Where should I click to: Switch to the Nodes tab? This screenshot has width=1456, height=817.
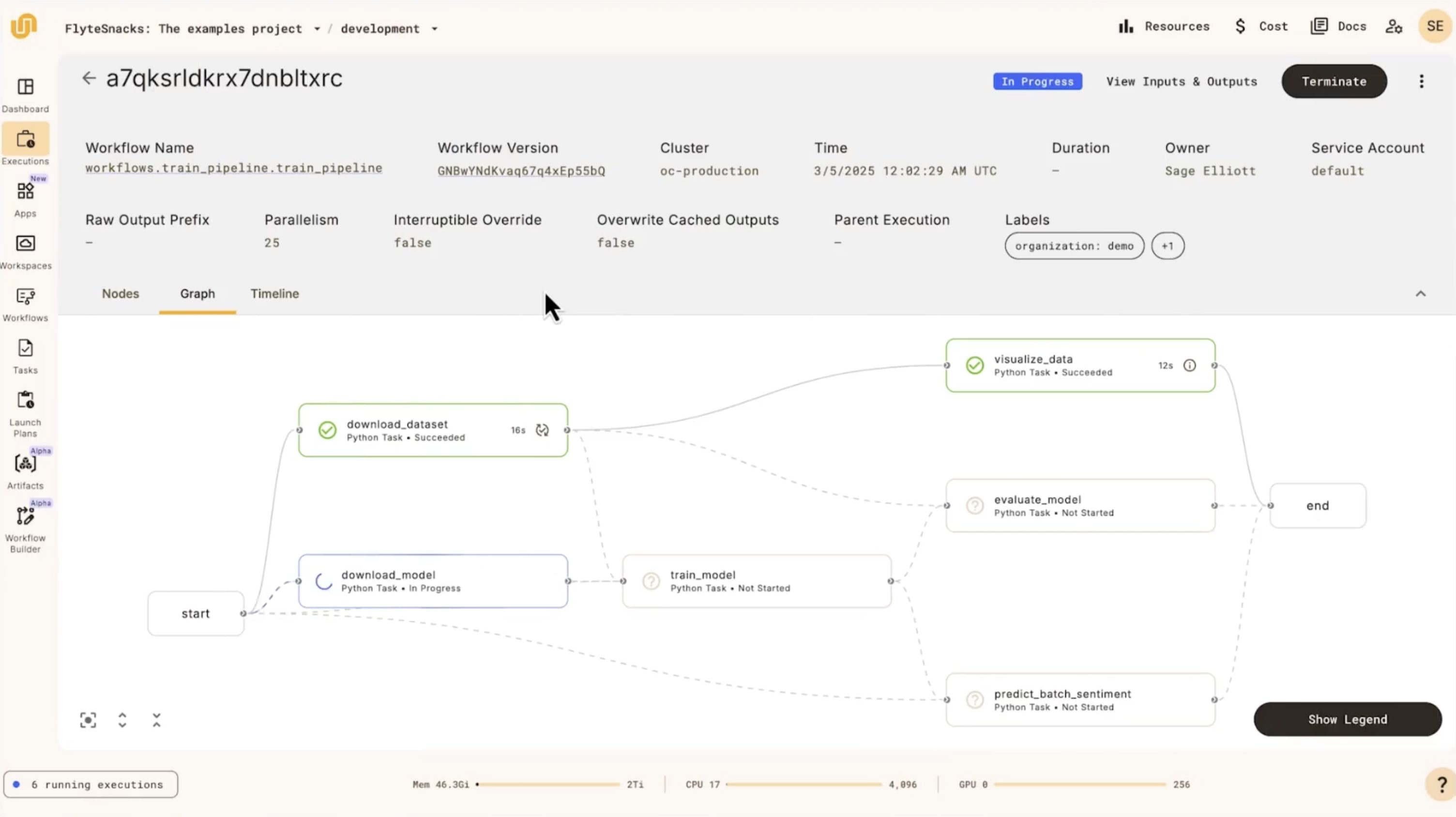click(121, 294)
